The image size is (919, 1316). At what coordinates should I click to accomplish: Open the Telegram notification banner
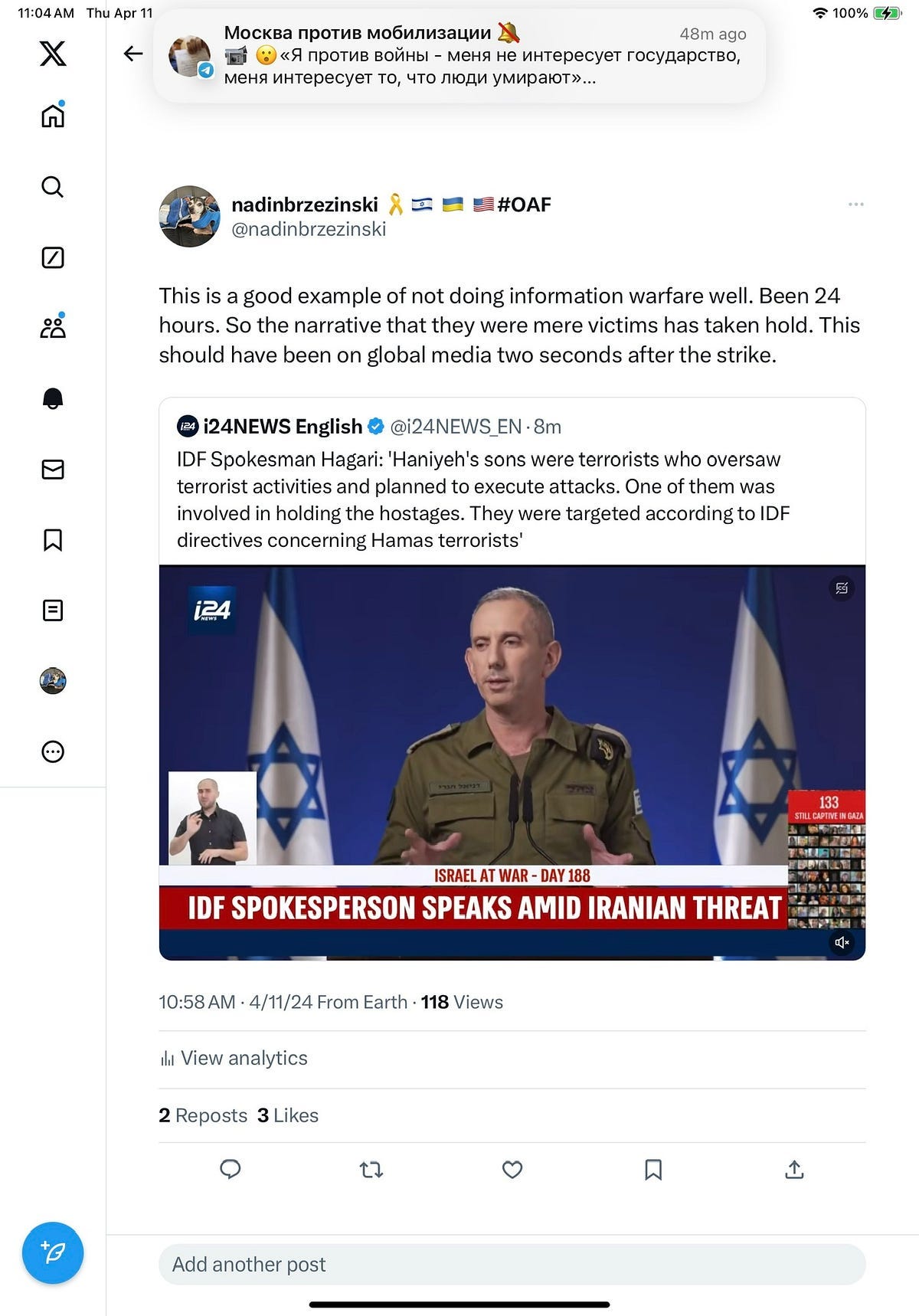(x=459, y=55)
